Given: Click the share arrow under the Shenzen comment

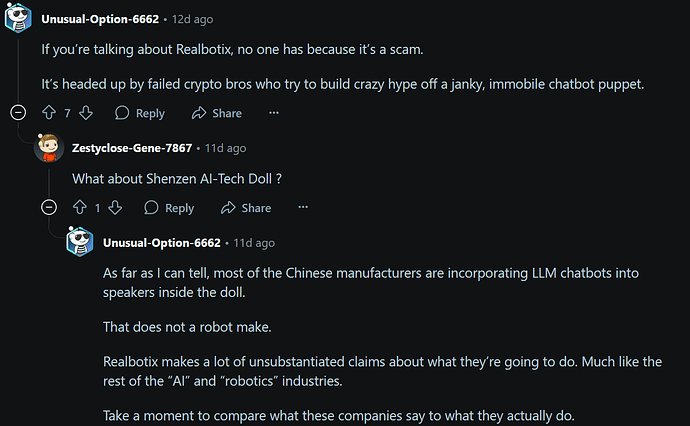Looking at the screenshot, I should click(228, 207).
